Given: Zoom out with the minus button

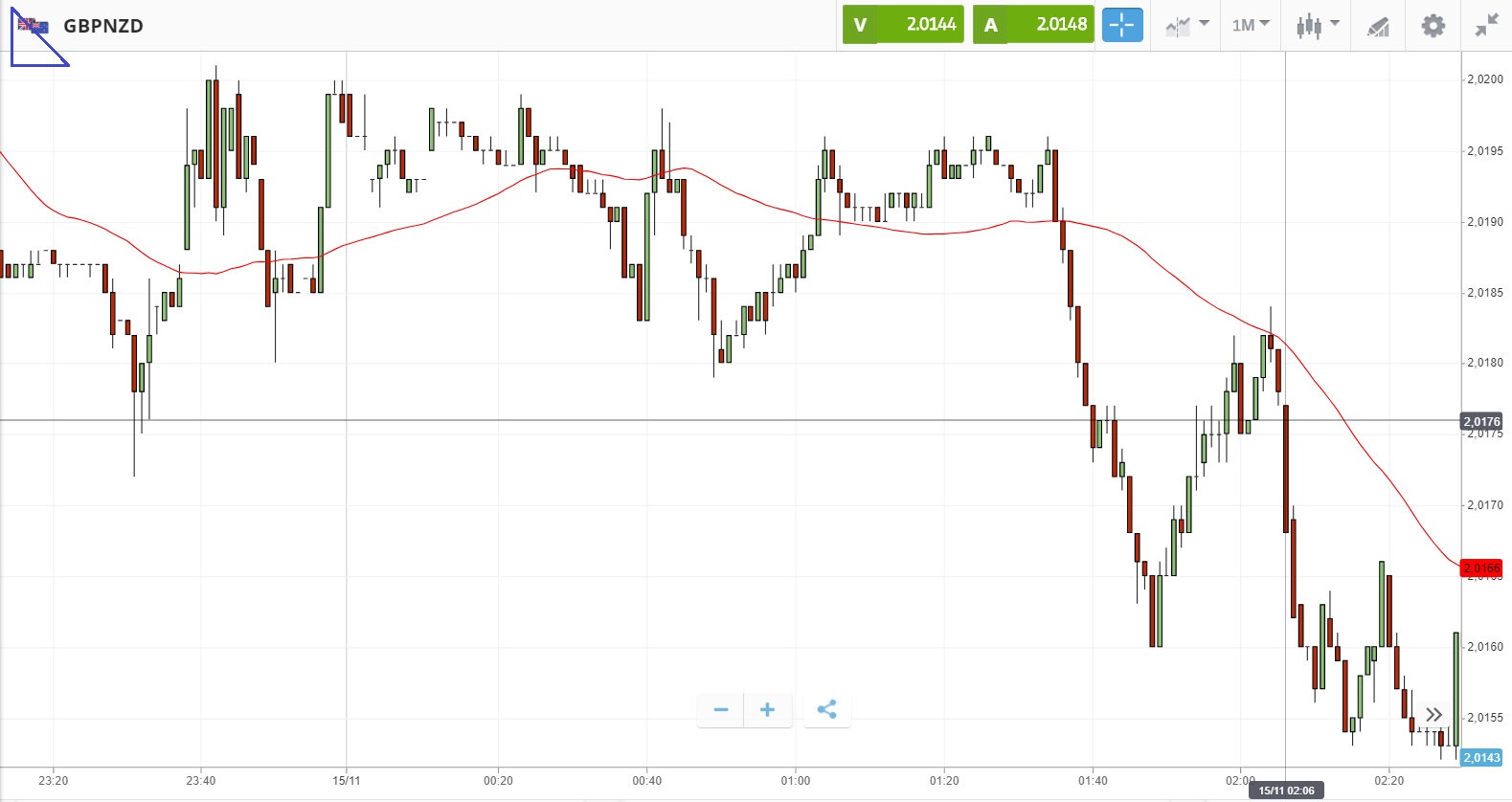Looking at the screenshot, I should 721,710.
